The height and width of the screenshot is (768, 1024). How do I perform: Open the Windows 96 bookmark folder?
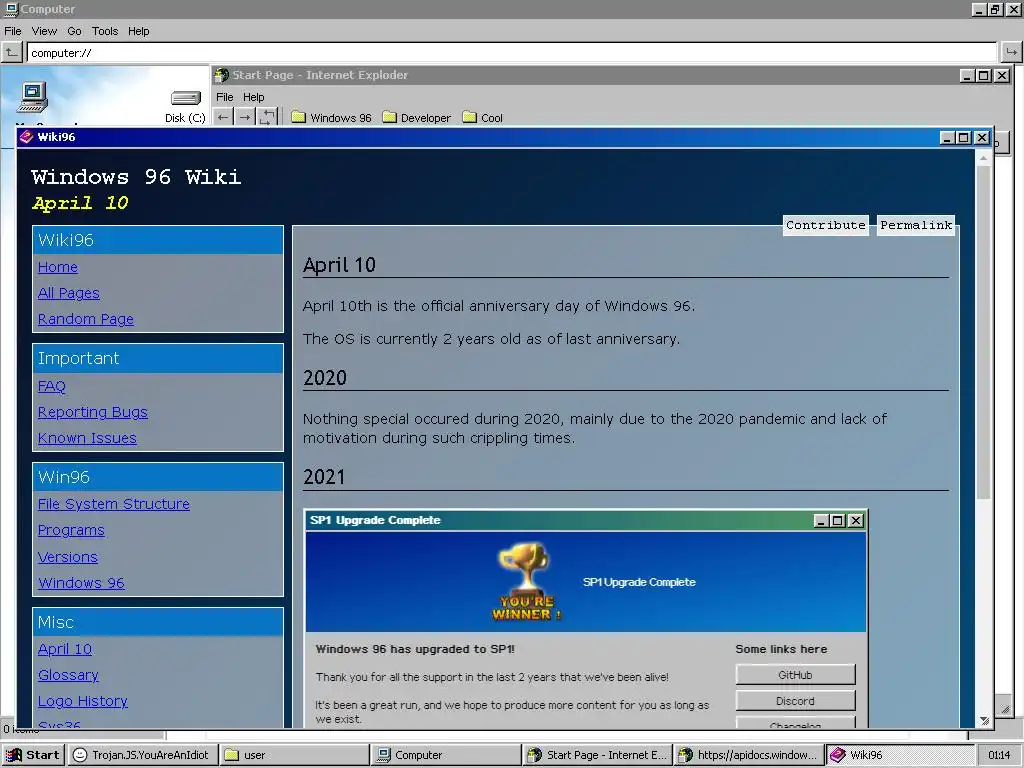[331, 118]
